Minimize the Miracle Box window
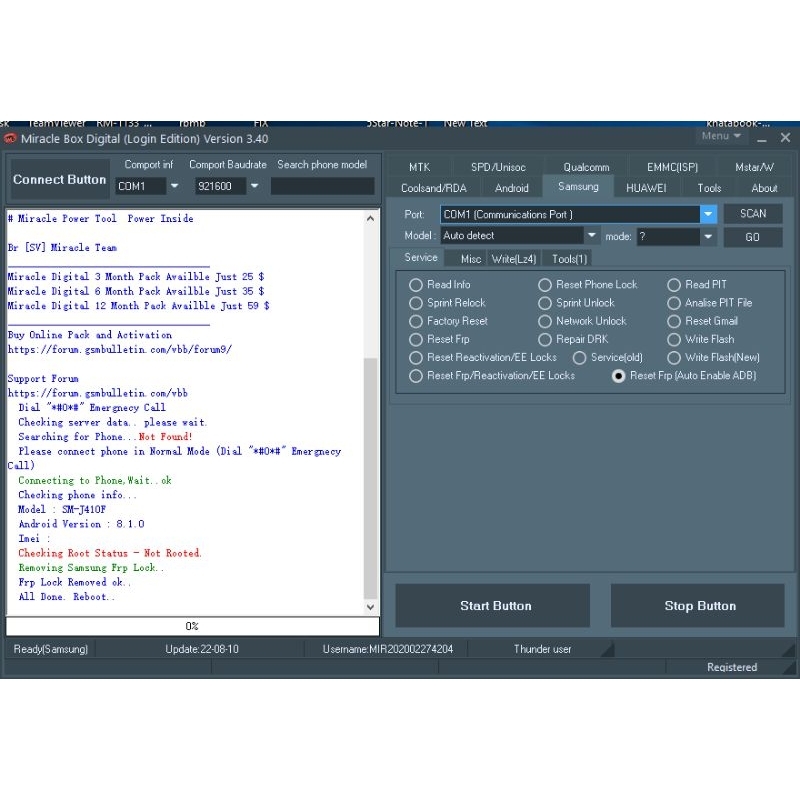 762,138
